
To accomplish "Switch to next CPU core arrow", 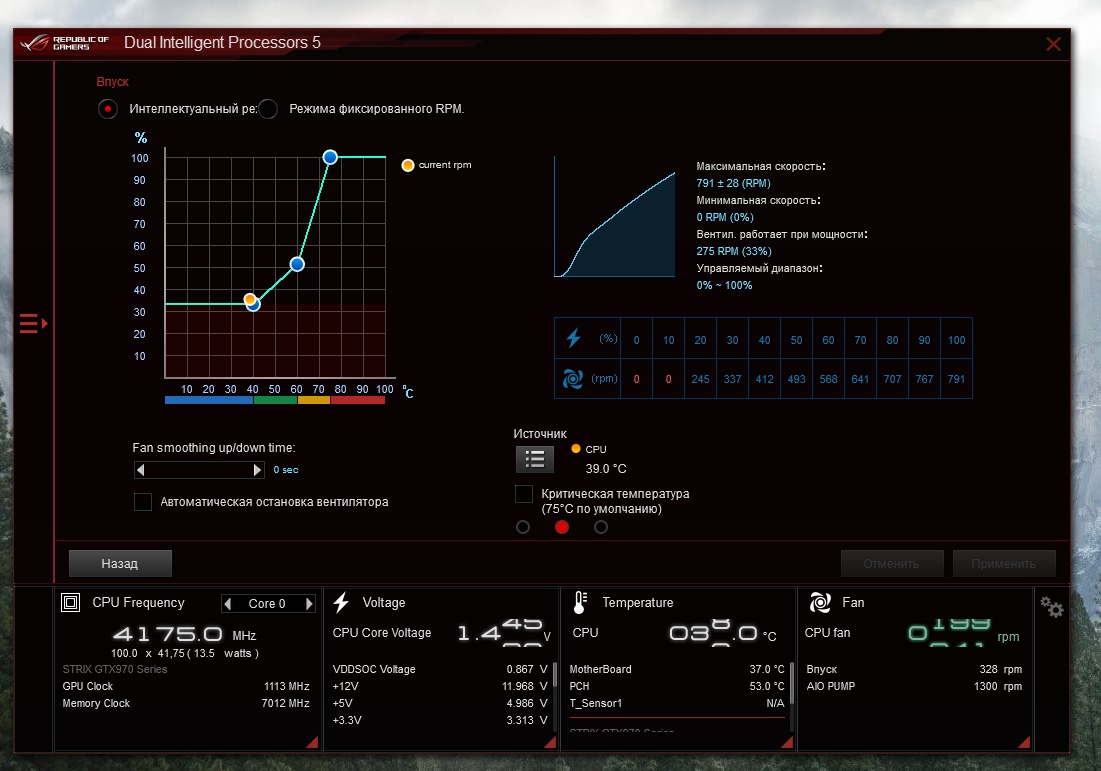I will click(x=308, y=603).
